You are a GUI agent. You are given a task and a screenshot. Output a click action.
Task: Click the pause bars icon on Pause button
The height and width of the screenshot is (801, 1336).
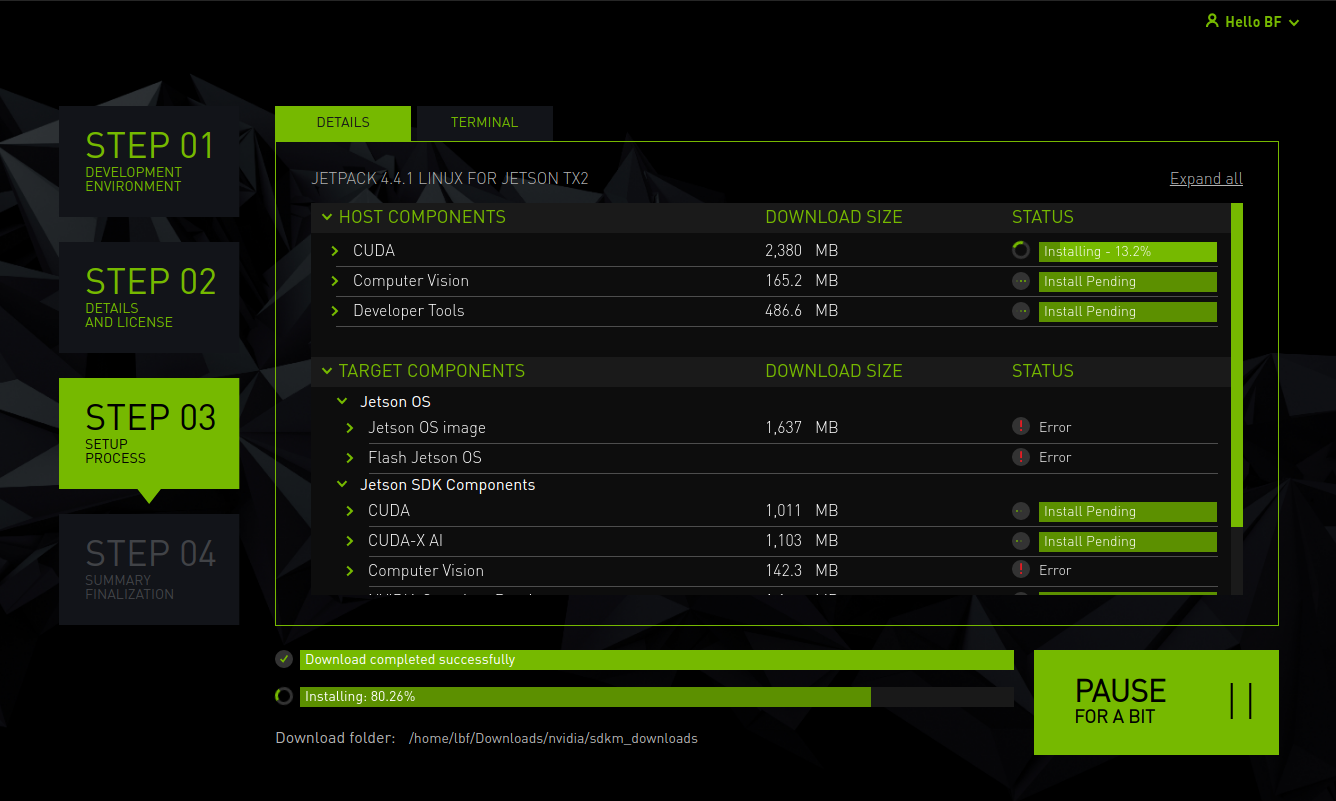1241,701
